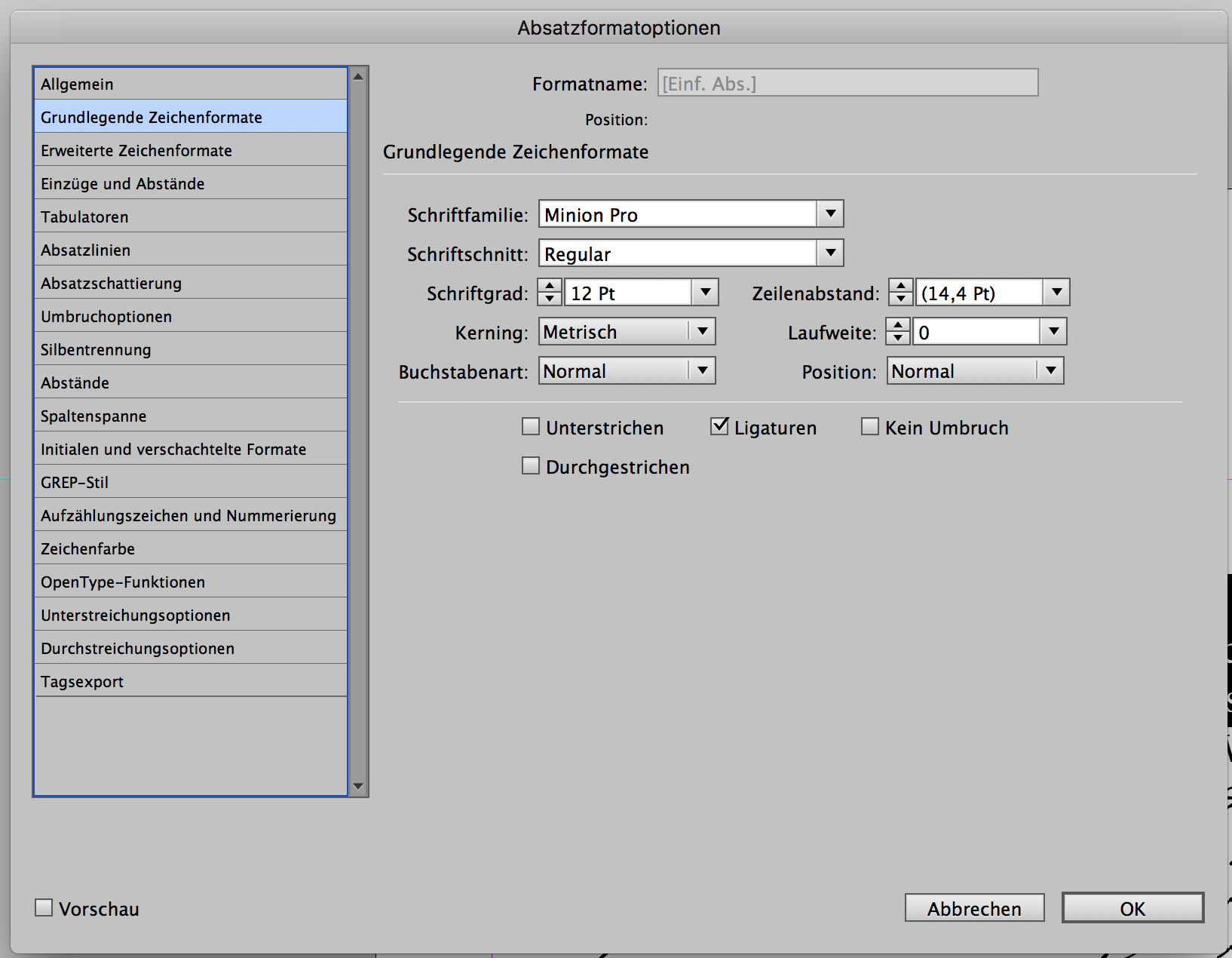Decrease Schriftgrad with the down stepper arrow

pyautogui.click(x=550, y=299)
